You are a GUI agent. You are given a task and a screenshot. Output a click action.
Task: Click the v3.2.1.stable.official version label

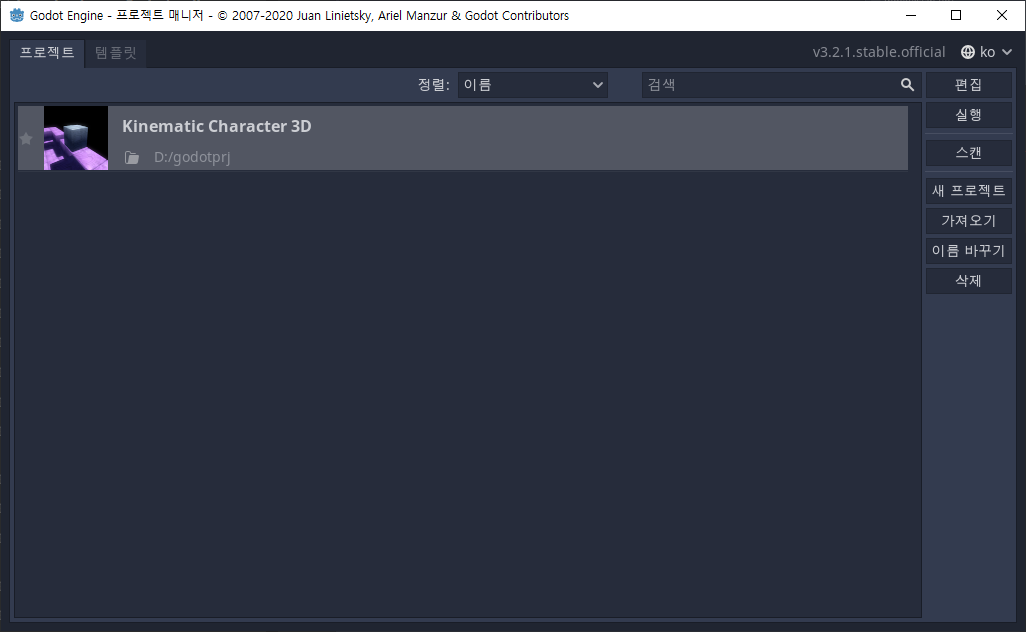(879, 52)
